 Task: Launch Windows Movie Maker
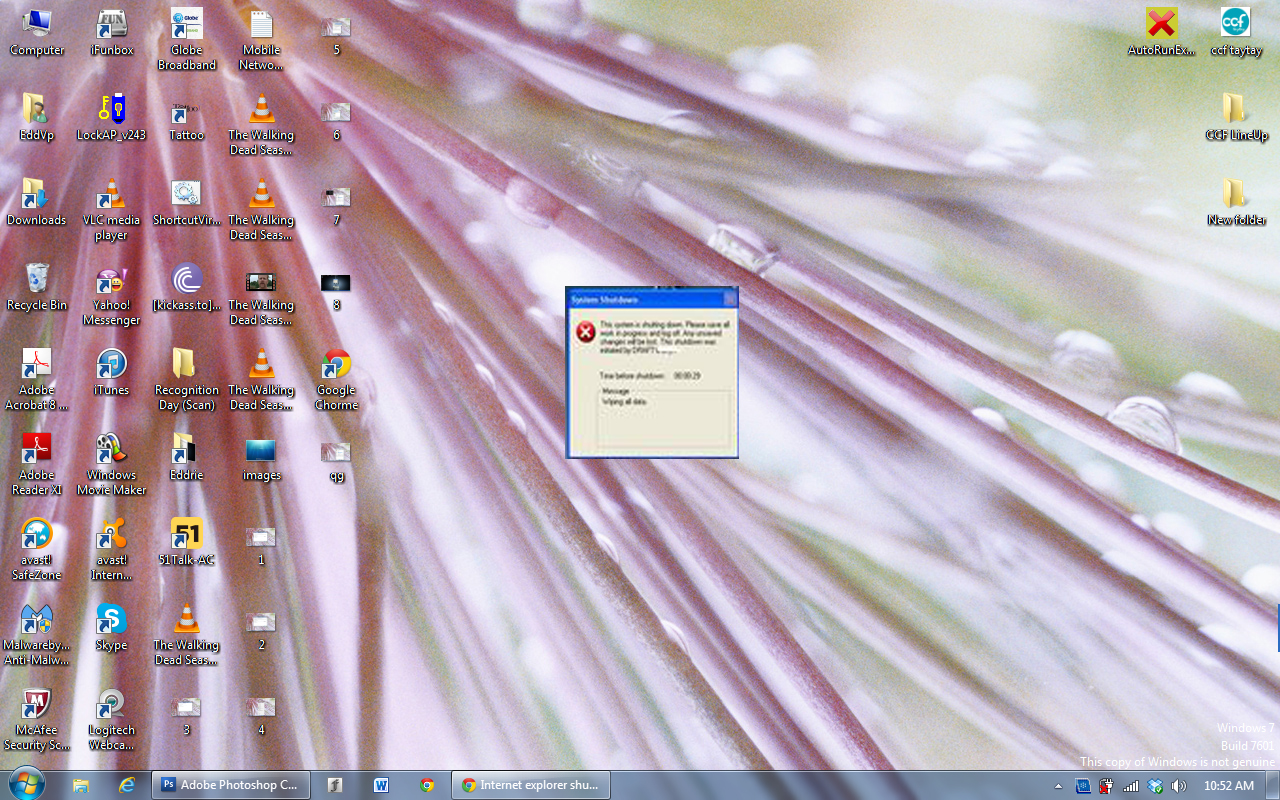(111, 465)
